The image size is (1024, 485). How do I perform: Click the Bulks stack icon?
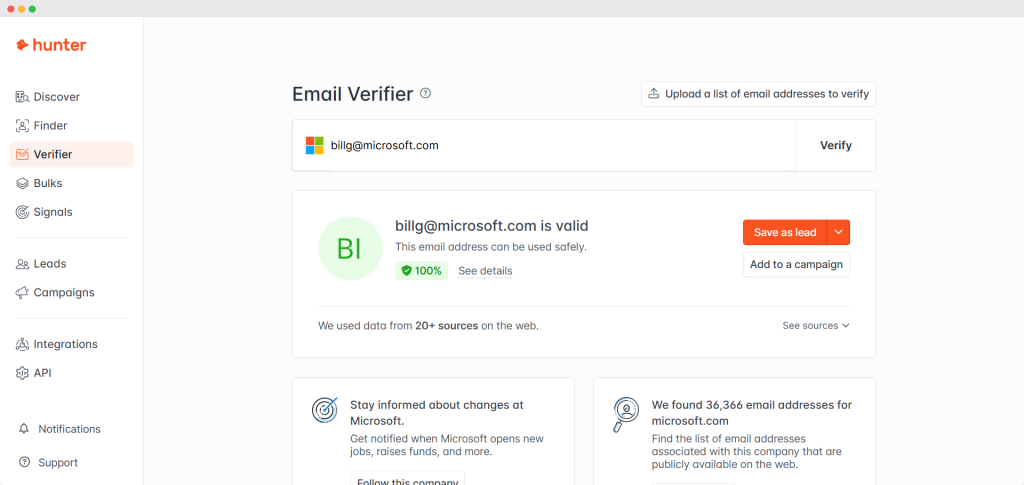click(x=23, y=184)
